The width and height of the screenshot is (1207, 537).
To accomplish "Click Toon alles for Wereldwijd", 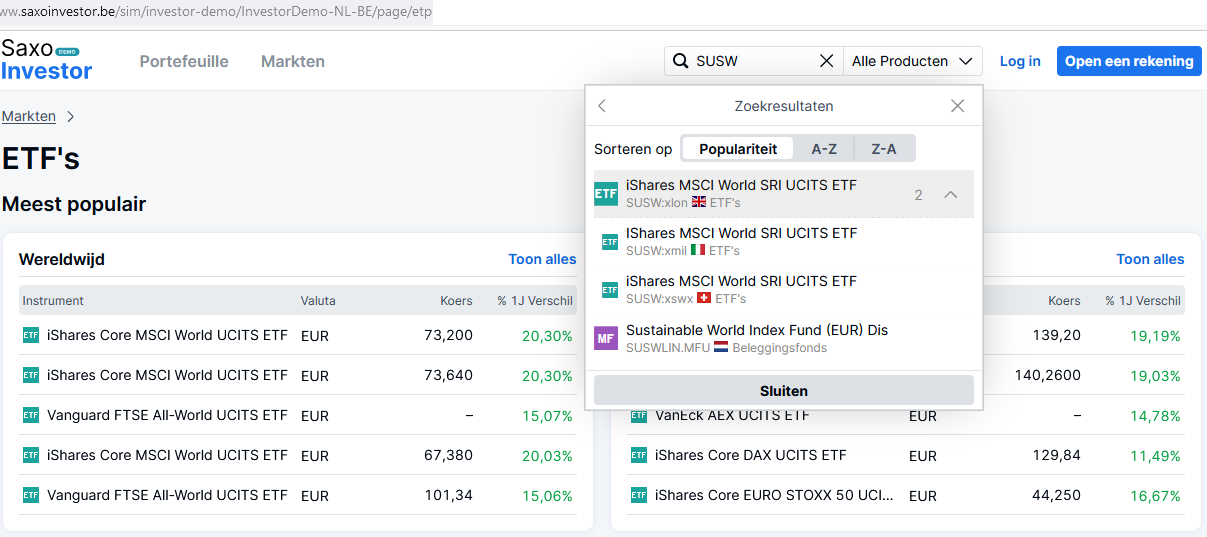I will (x=542, y=259).
